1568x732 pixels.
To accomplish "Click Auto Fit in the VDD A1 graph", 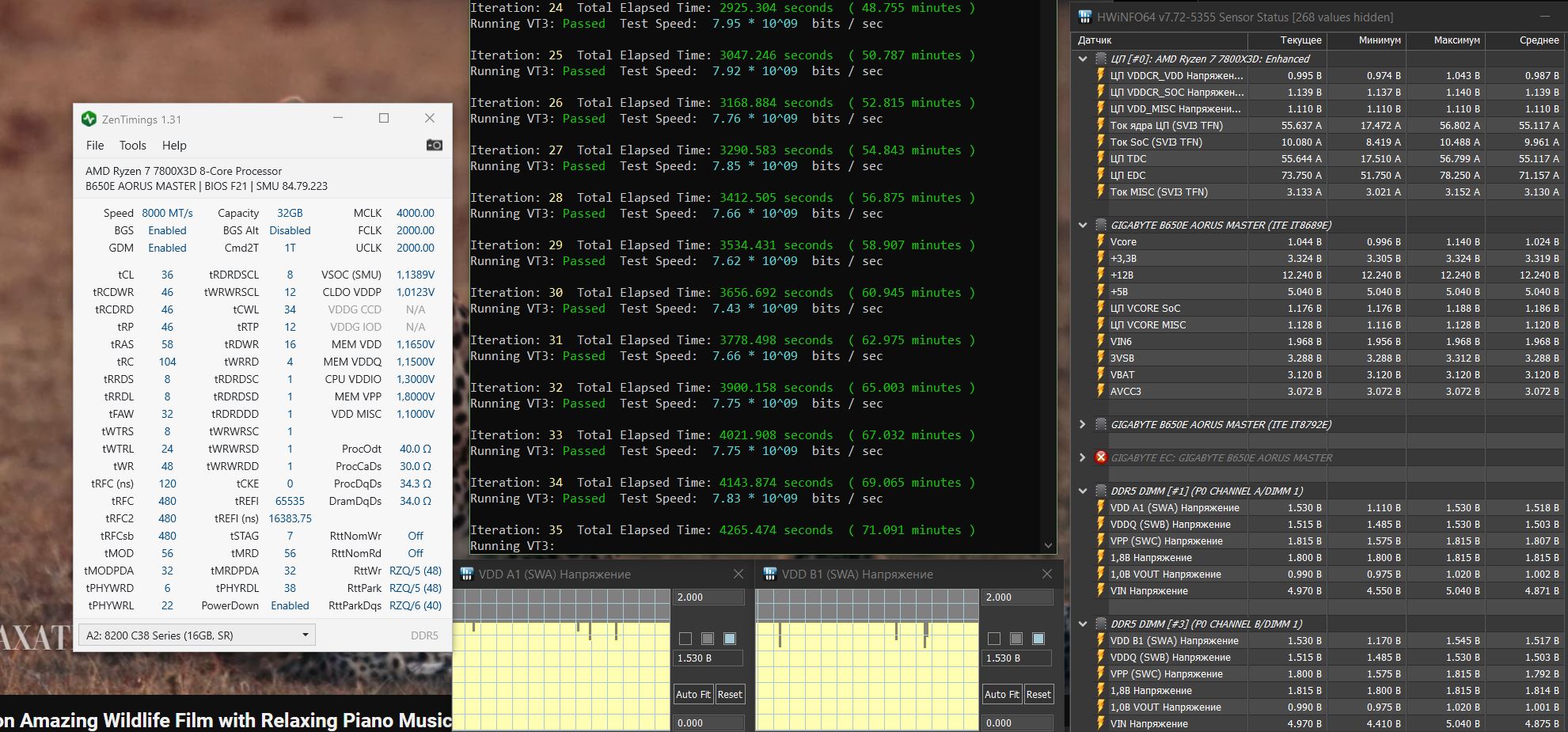I will 693,694.
